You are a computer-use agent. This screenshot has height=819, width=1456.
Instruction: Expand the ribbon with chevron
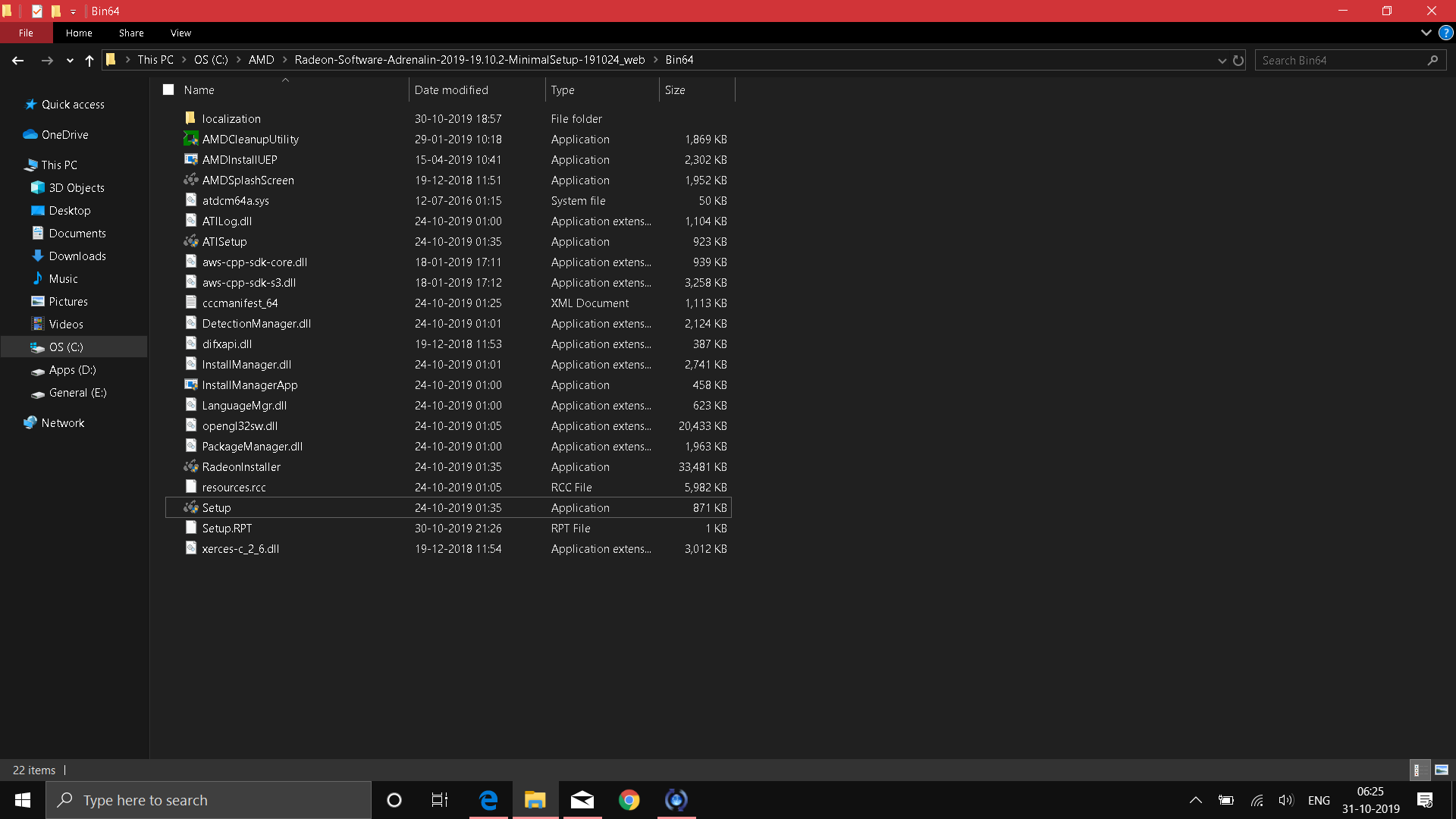coord(1426,33)
